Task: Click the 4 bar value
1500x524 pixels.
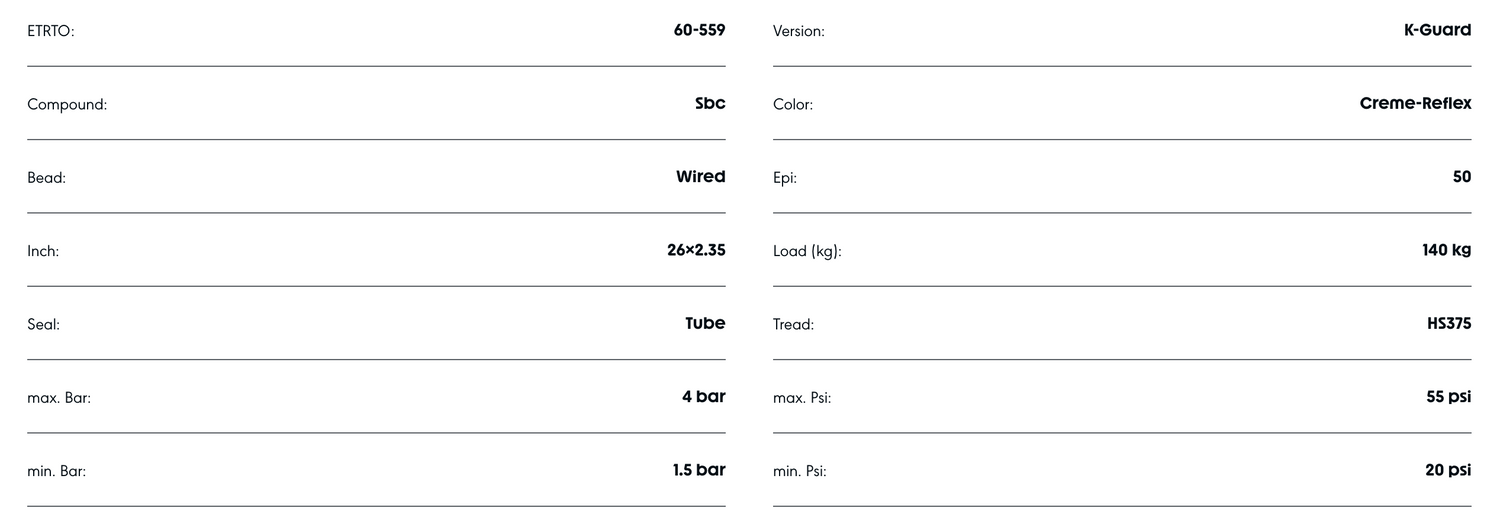Action: coord(703,397)
